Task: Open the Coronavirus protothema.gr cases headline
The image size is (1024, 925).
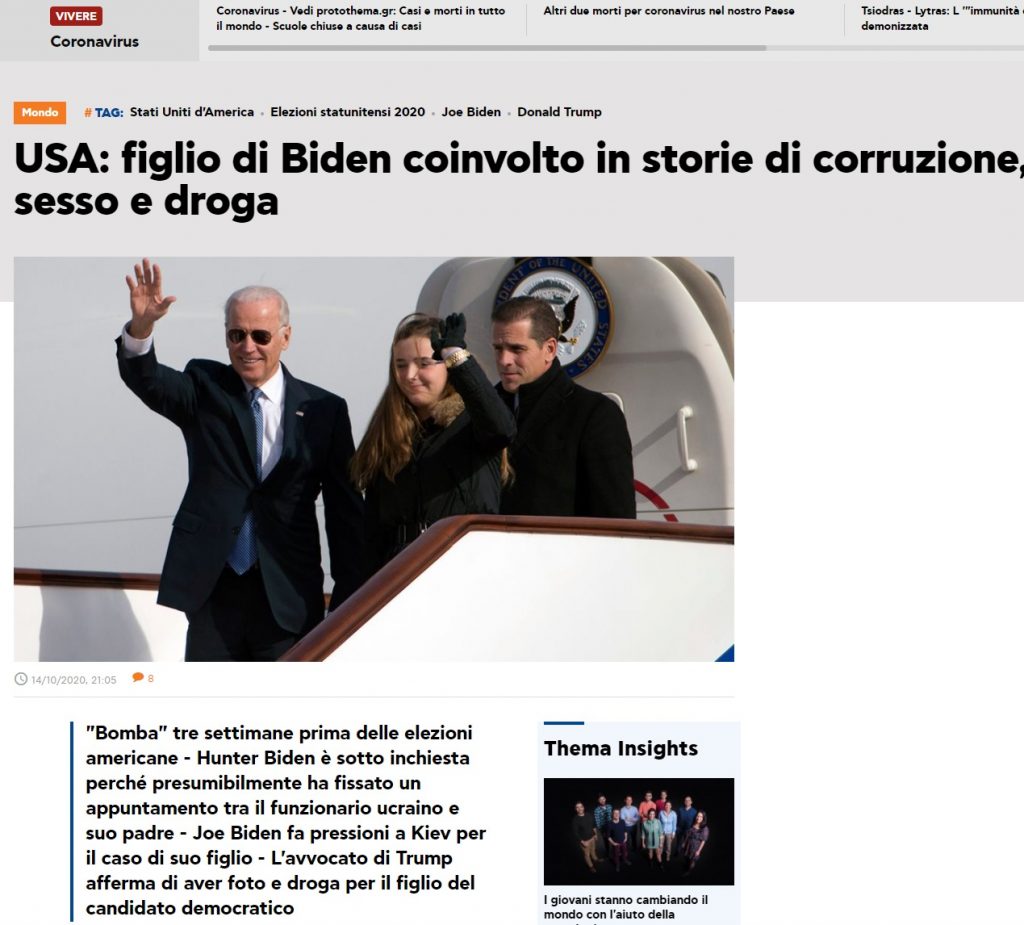Action: click(x=360, y=18)
